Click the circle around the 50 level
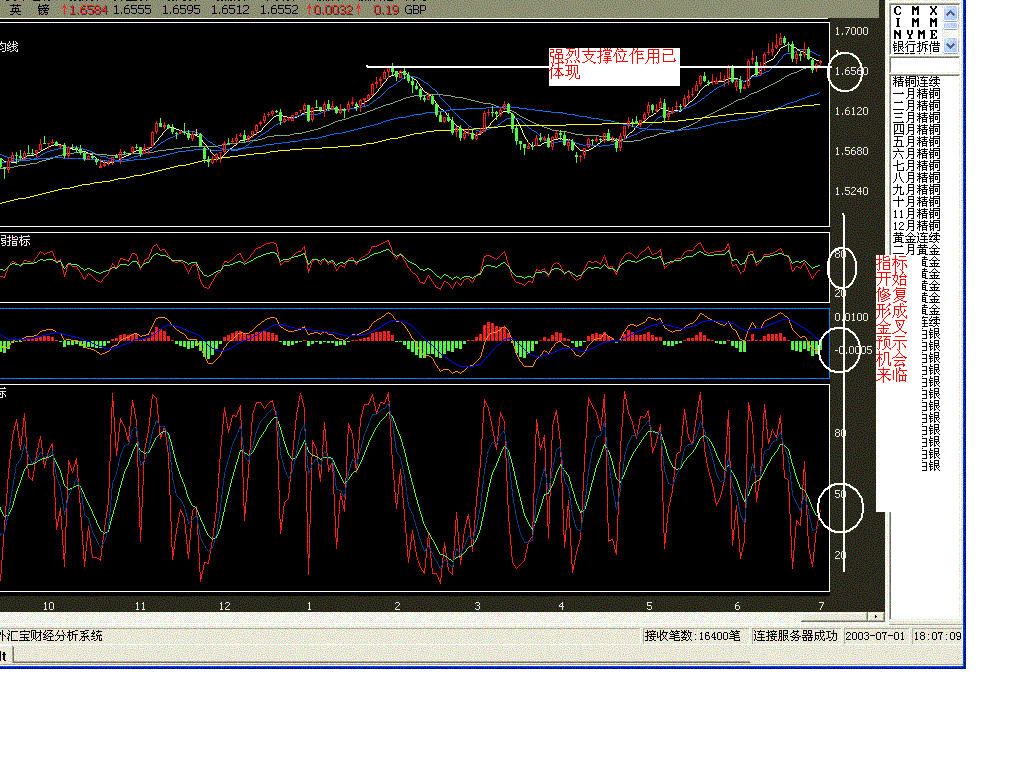This screenshot has height=768, width=1024. point(839,506)
